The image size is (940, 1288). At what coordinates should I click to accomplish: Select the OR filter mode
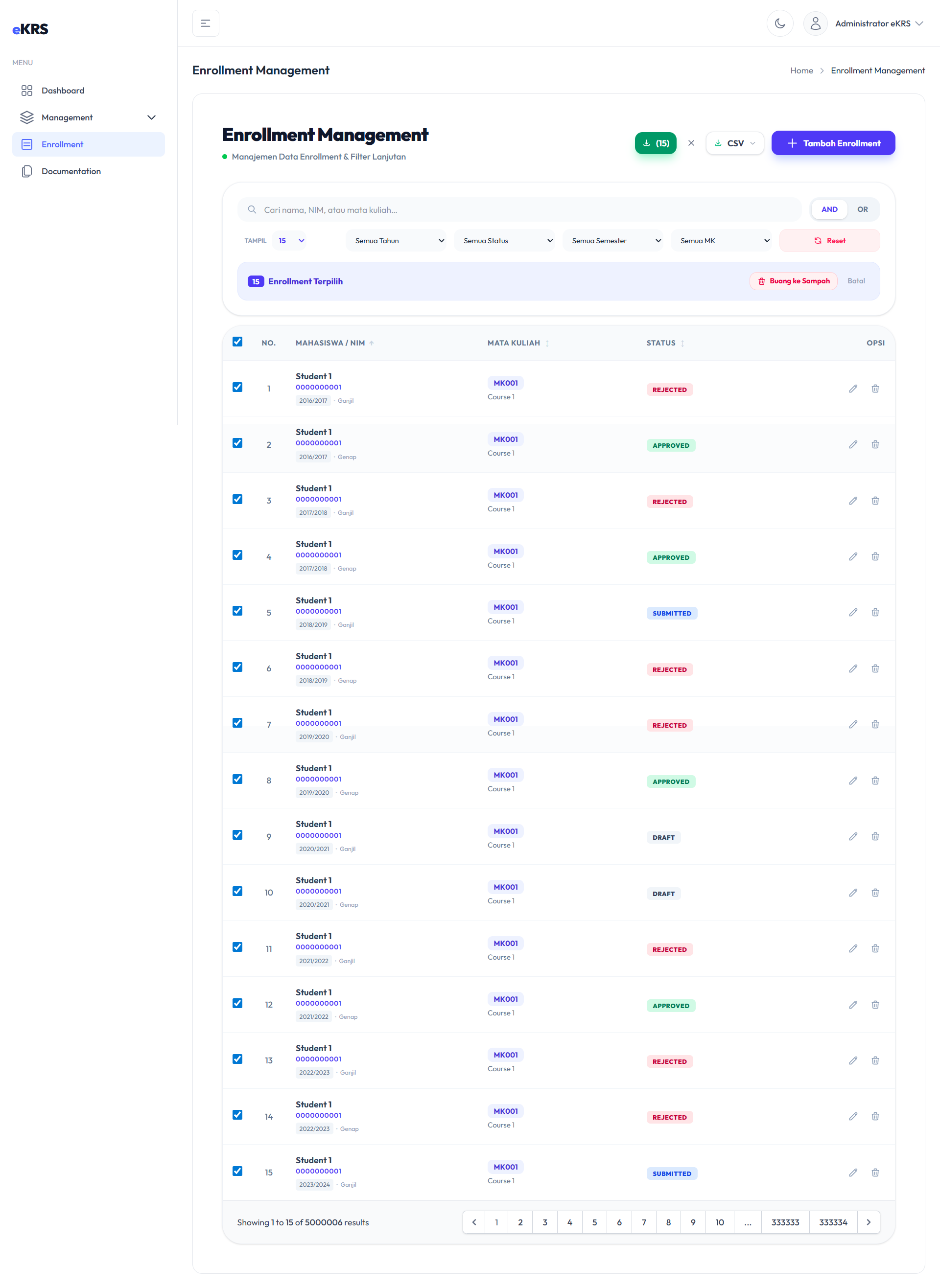(862, 209)
